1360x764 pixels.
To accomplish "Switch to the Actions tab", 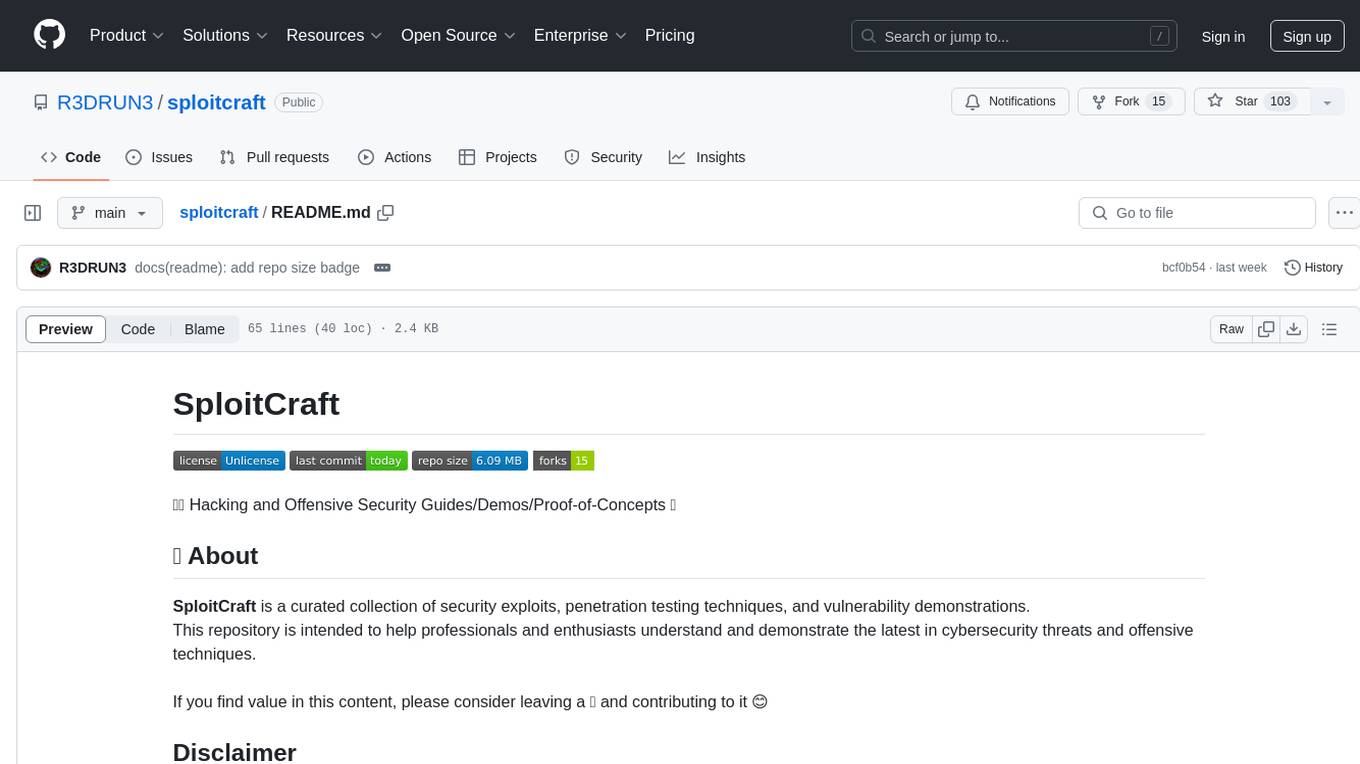I will [x=394, y=157].
